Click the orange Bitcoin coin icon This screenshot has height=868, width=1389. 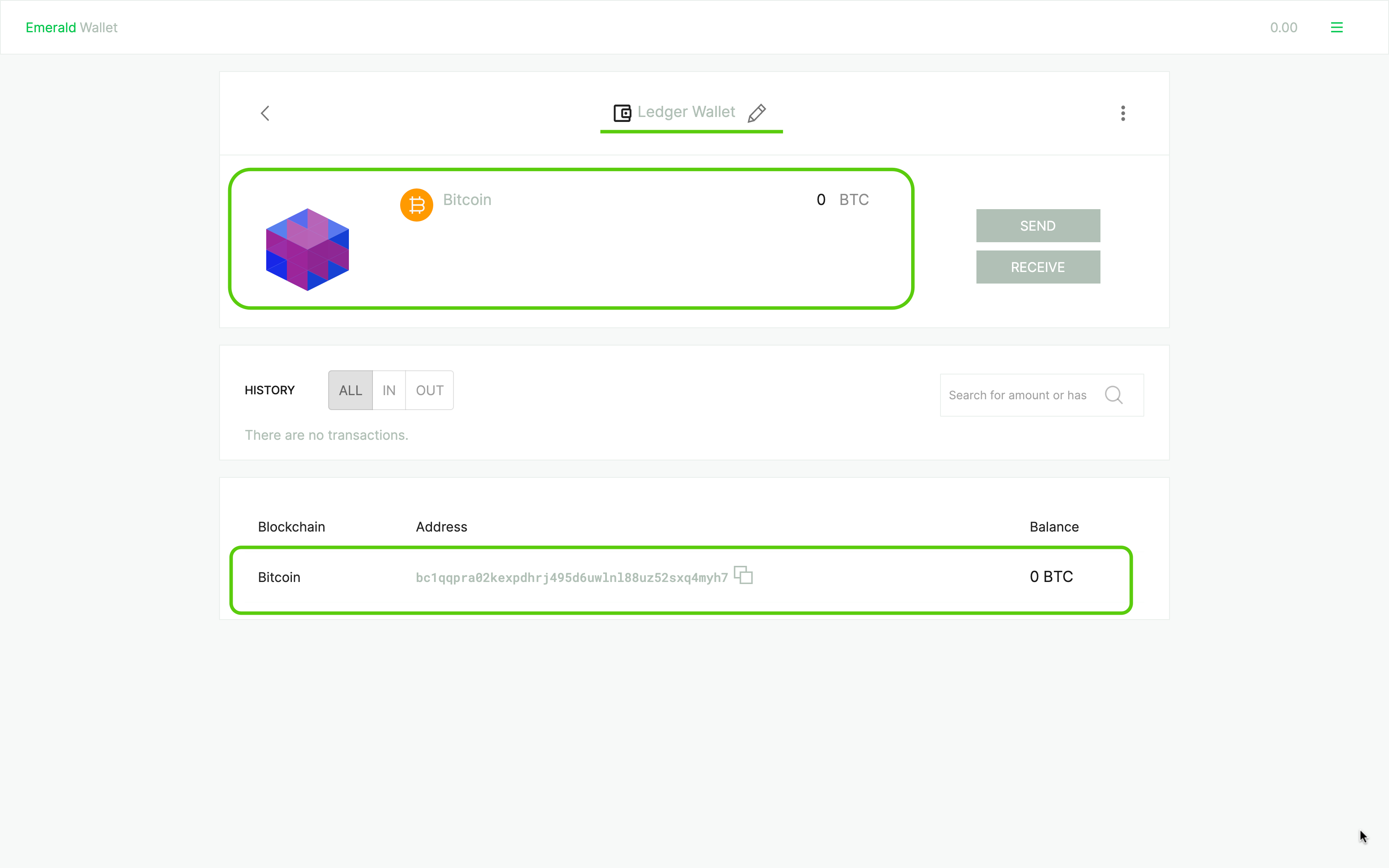pyautogui.click(x=416, y=205)
